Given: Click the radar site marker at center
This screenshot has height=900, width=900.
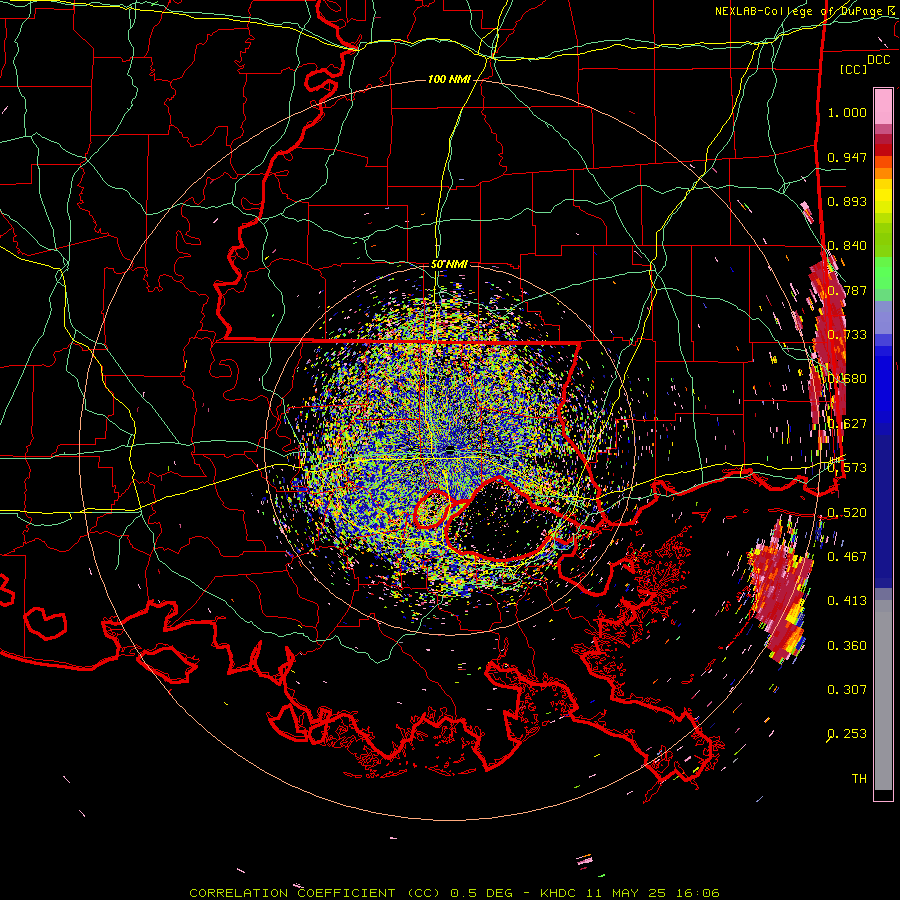Looking at the screenshot, I should coord(449,449).
